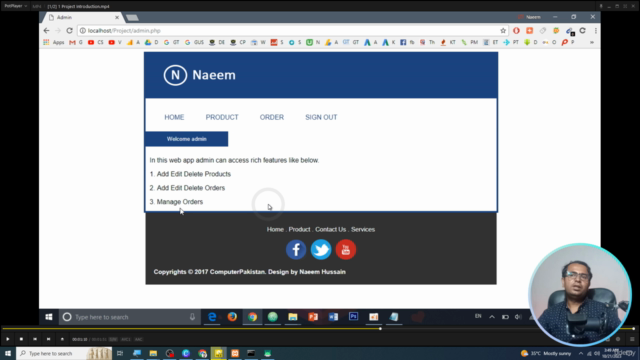This screenshot has width=640, height=360.
Task: Expand hidden icons in recorded system tray
Action: click(492, 317)
